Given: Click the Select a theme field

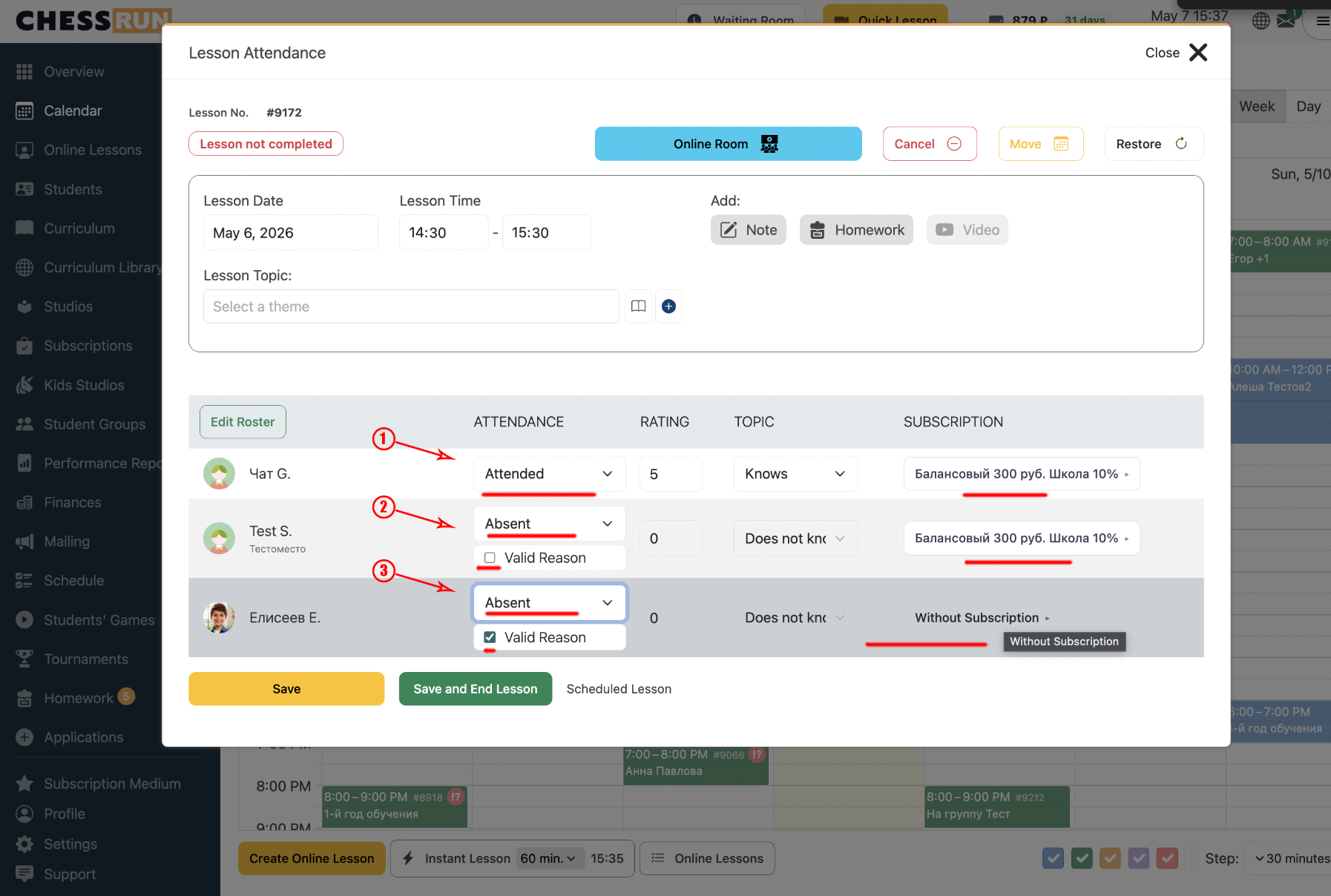Looking at the screenshot, I should tap(411, 306).
